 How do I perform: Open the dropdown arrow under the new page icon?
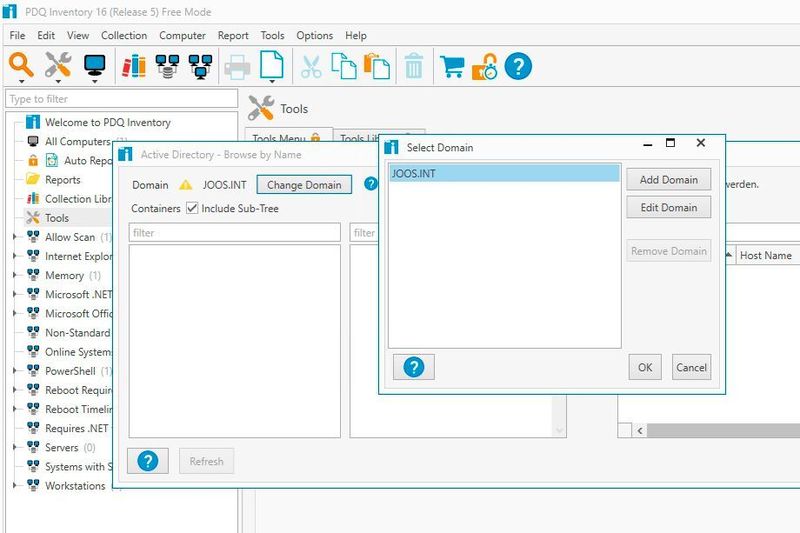pyautogui.click(x=272, y=82)
